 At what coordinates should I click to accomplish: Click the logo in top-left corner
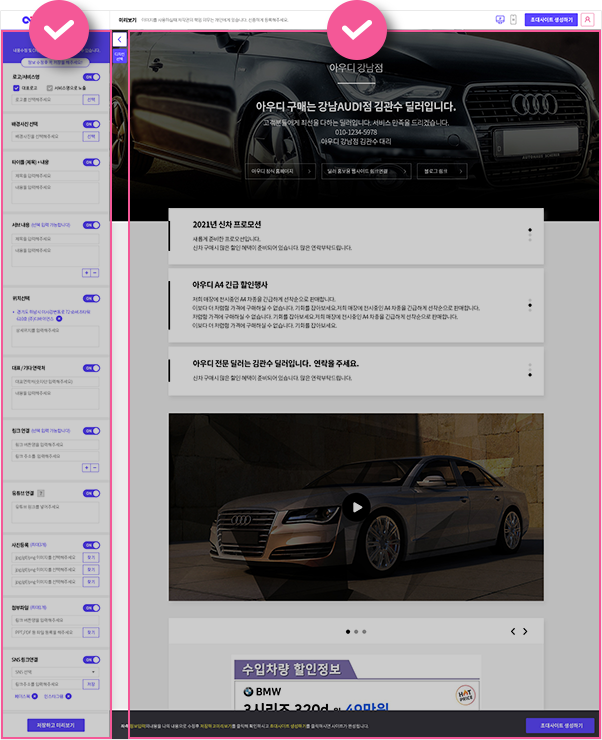point(26,19)
